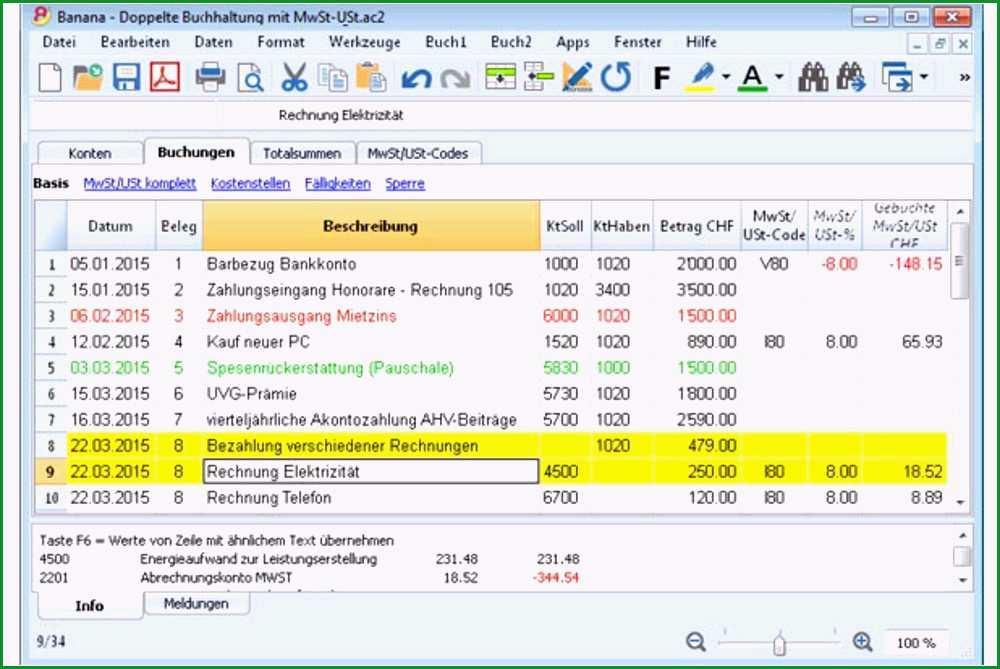Viewport: 1000px width, 669px height.
Task: Create a new file with the blank page icon
Action: (50, 77)
